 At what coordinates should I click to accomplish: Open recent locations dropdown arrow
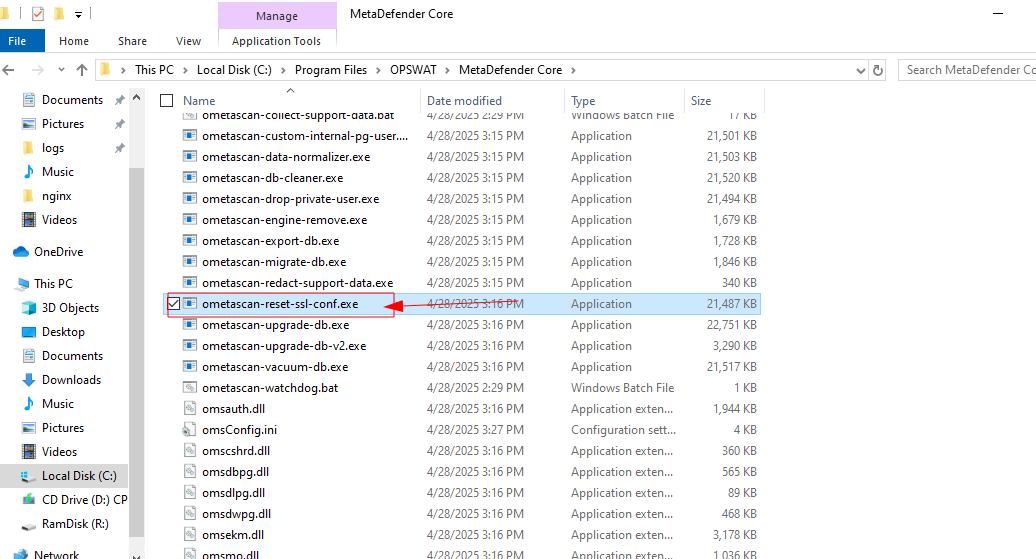tap(61, 69)
